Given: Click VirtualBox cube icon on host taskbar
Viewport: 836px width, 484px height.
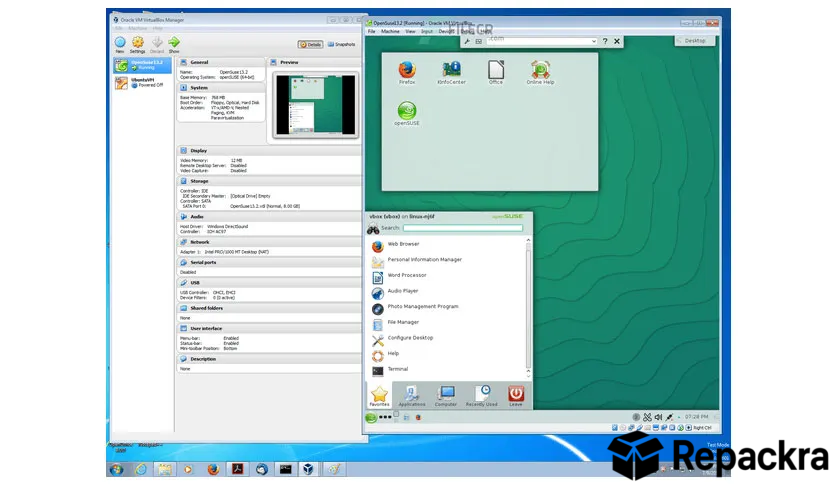Looking at the screenshot, I should tap(308, 469).
